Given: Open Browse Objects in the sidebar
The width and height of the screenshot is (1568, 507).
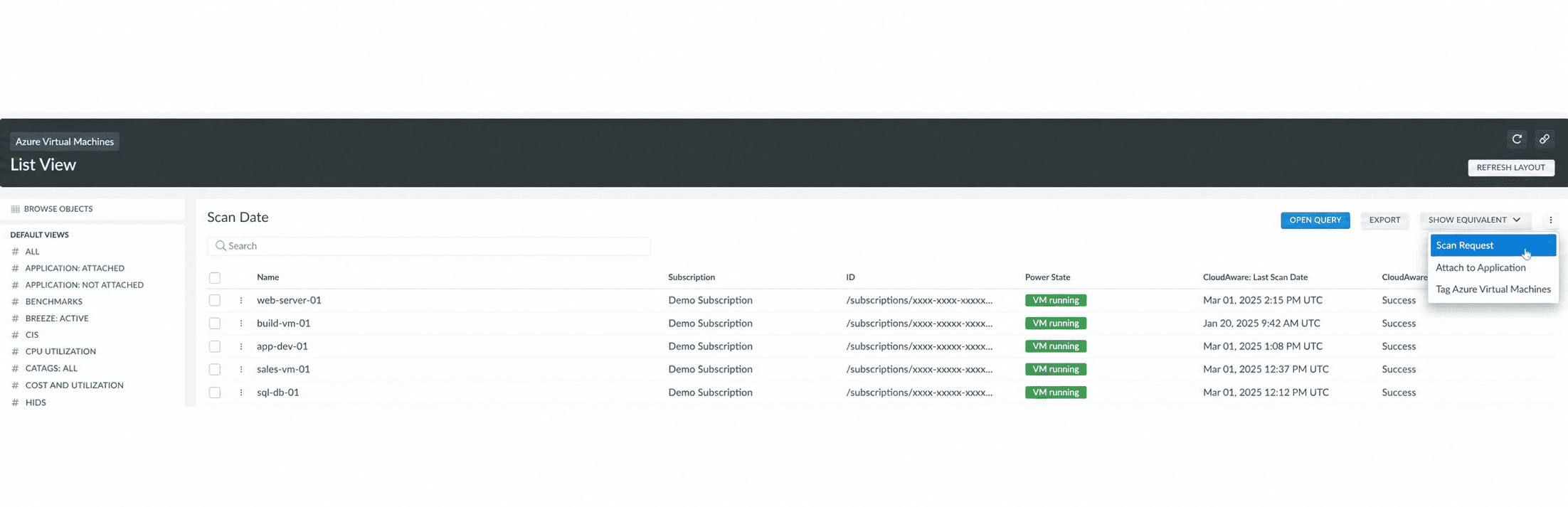Looking at the screenshot, I should coord(58,209).
